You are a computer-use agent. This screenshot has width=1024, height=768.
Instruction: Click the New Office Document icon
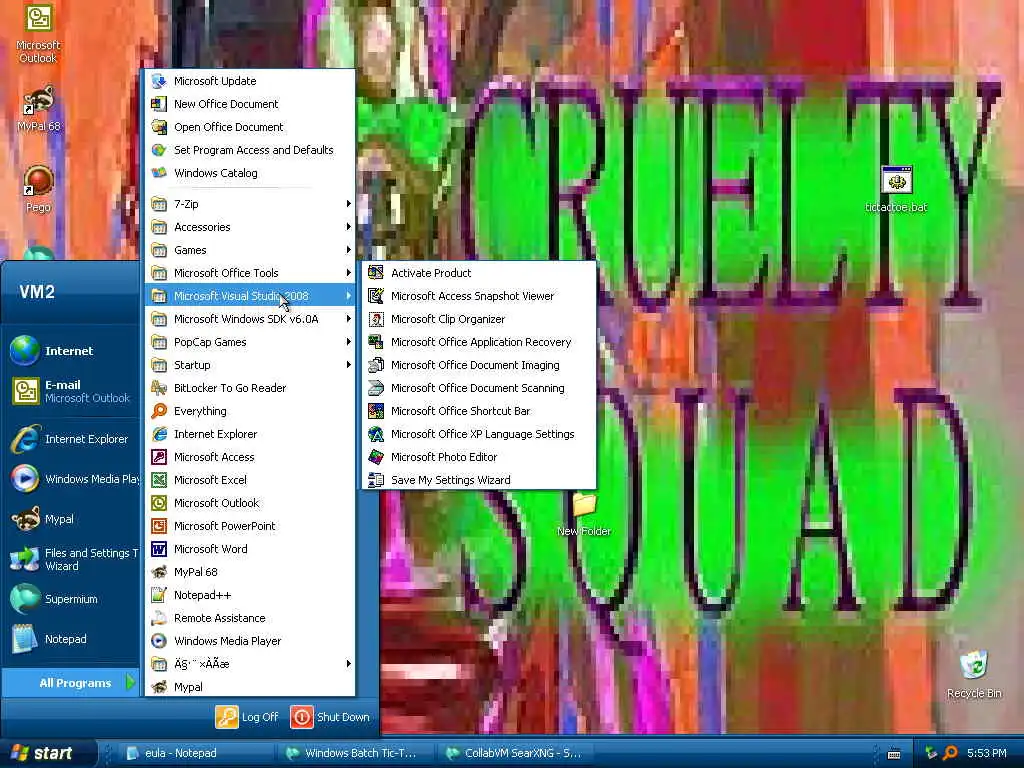click(x=159, y=104)
